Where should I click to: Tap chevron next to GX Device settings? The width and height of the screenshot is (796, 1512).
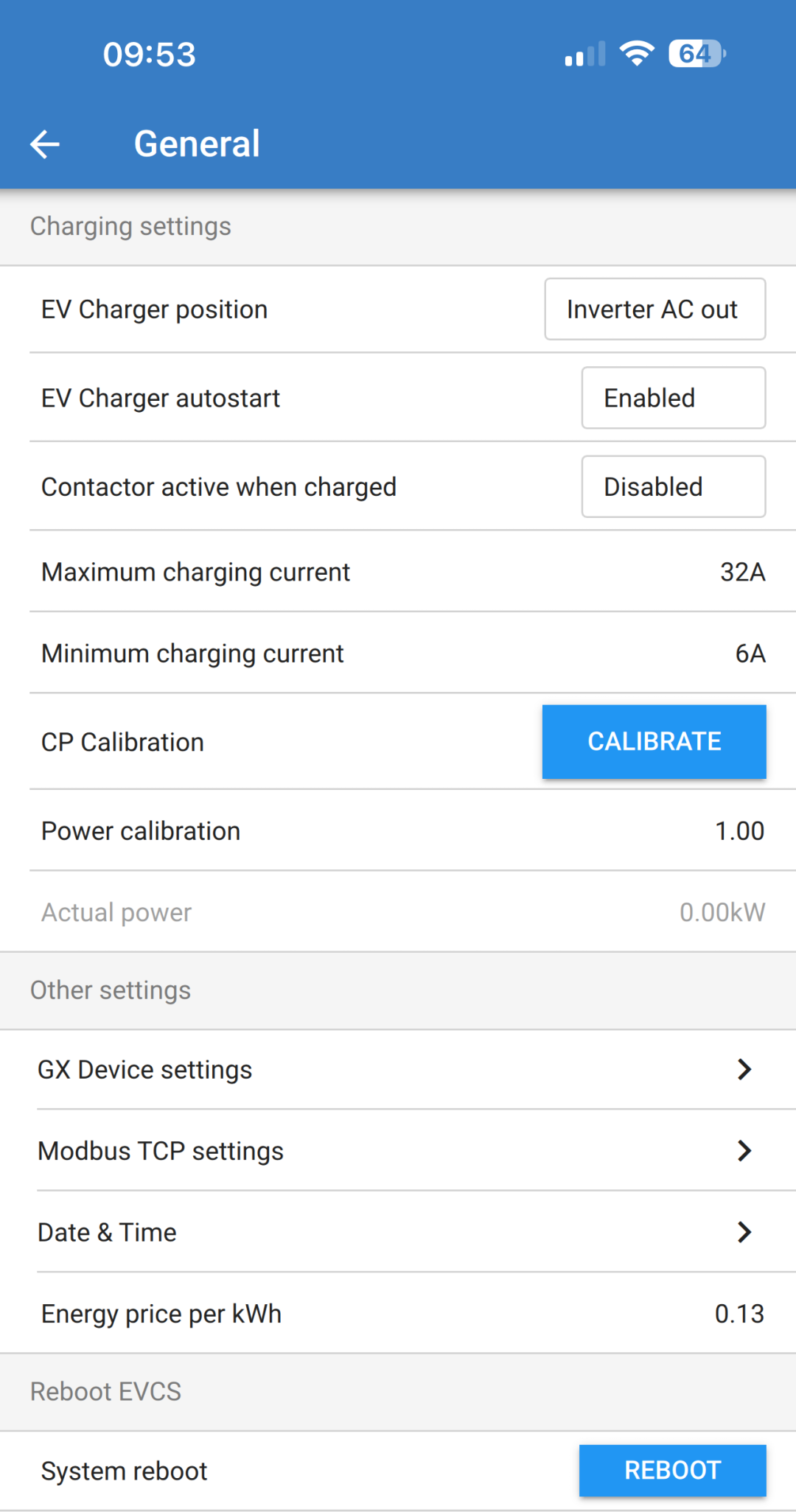pos(744,1070)
